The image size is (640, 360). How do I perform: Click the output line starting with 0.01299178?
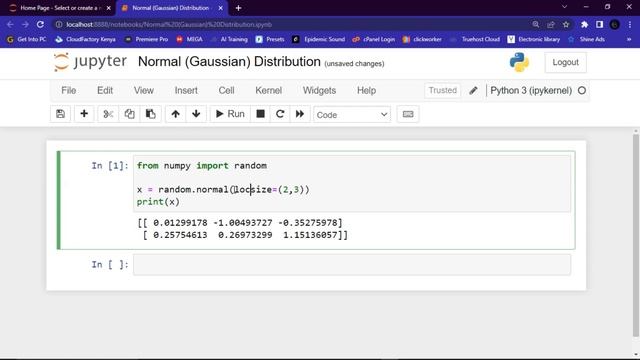click(240, 223)
